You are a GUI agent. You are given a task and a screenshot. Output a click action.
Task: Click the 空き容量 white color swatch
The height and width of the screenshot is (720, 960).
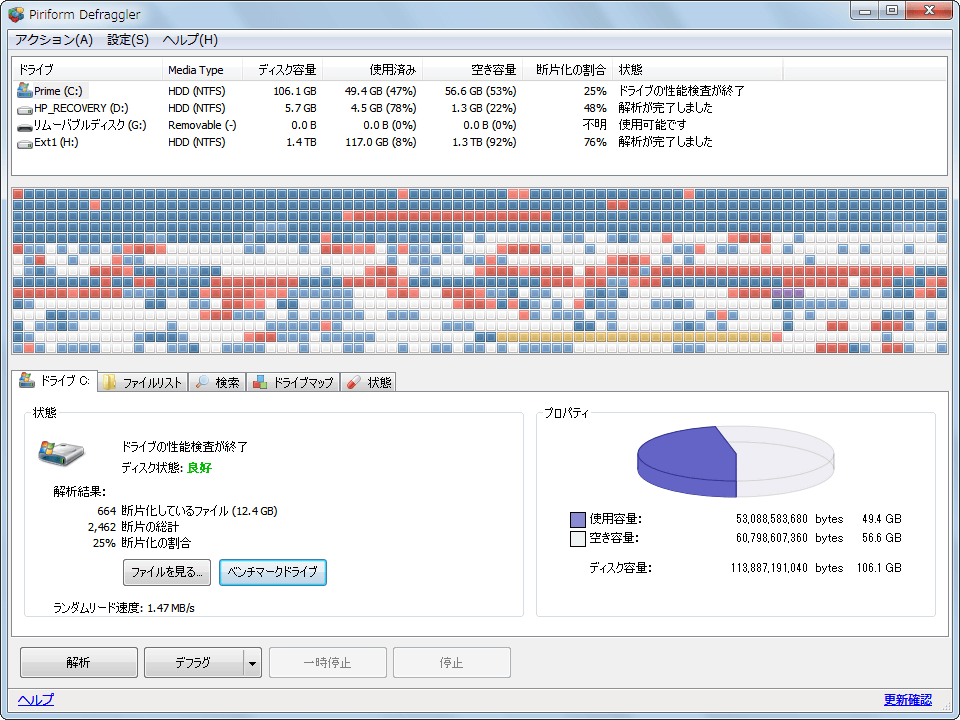[x=578, y=539]
